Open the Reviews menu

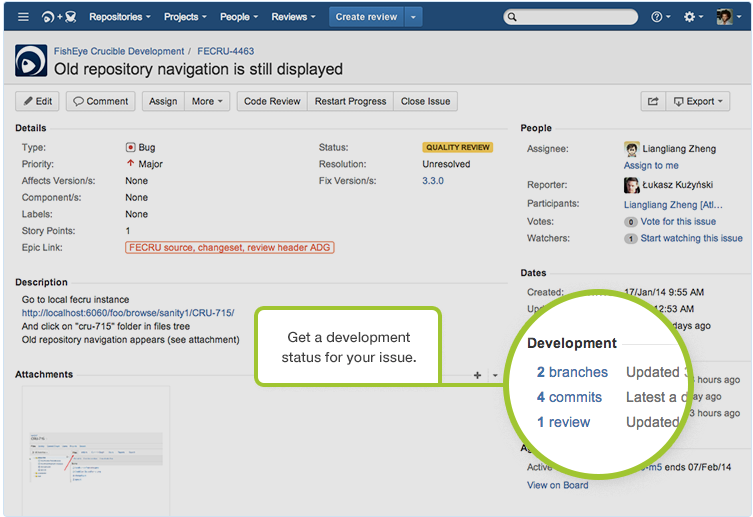[x=293, y=17]
